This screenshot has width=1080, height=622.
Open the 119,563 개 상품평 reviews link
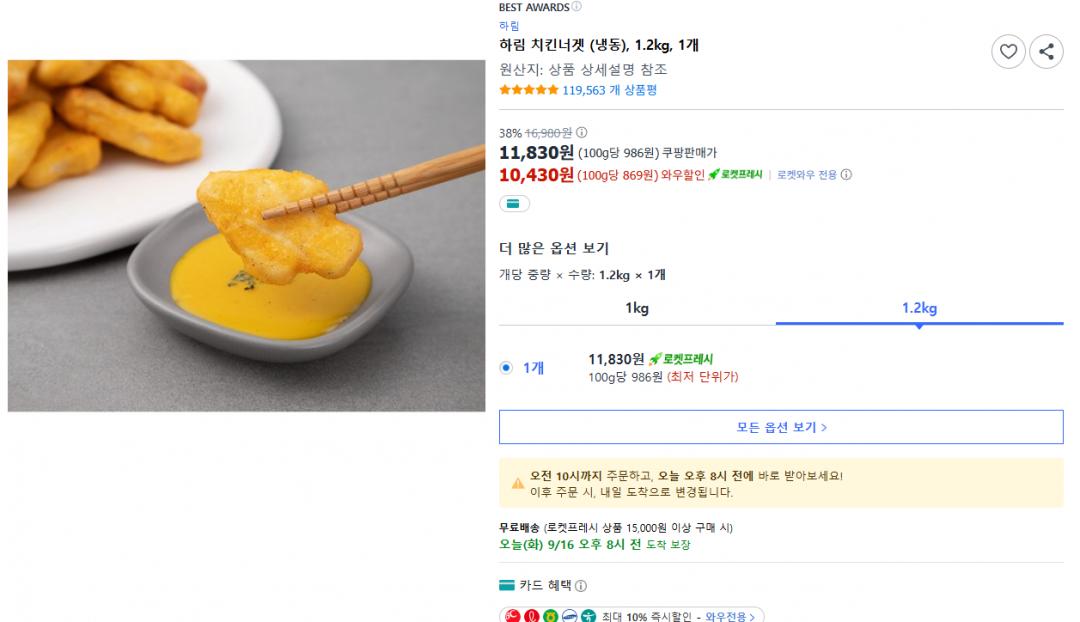[609, 90]
